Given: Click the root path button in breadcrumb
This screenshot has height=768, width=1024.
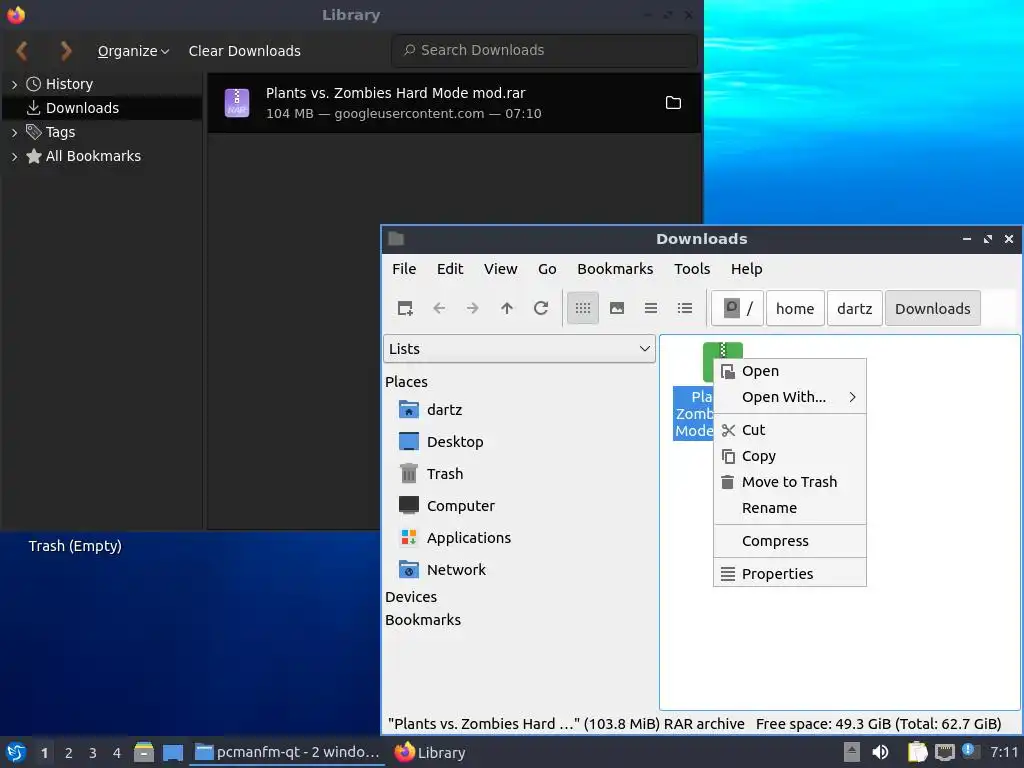Looking at the screenshot, I should pyautogui.click(x=737, y=308).
